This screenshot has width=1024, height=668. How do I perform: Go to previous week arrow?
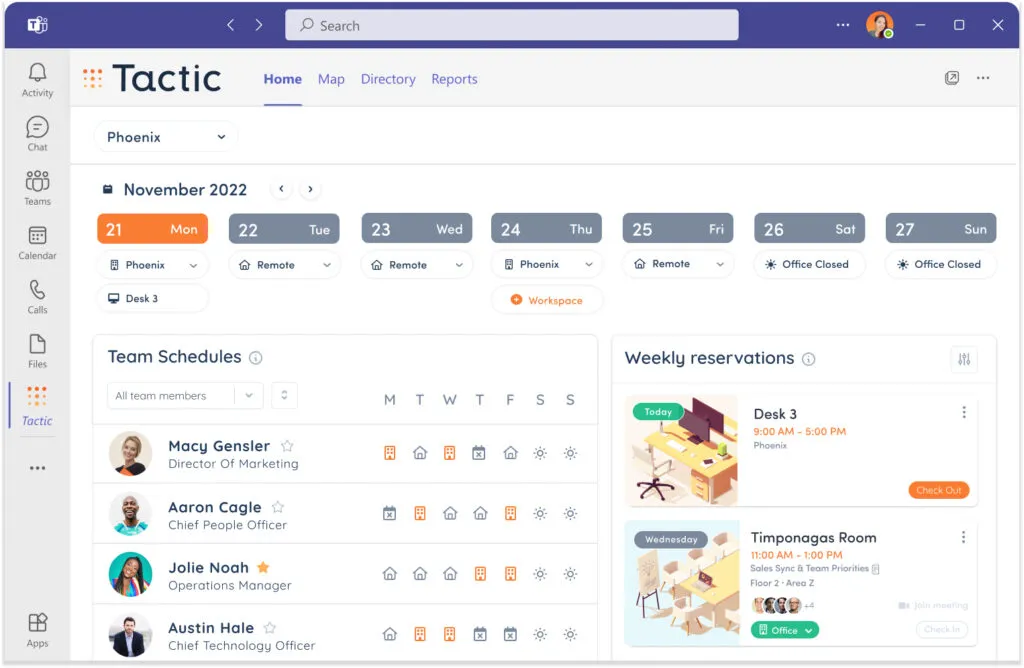pyautogui.click(x=281, y=189)
